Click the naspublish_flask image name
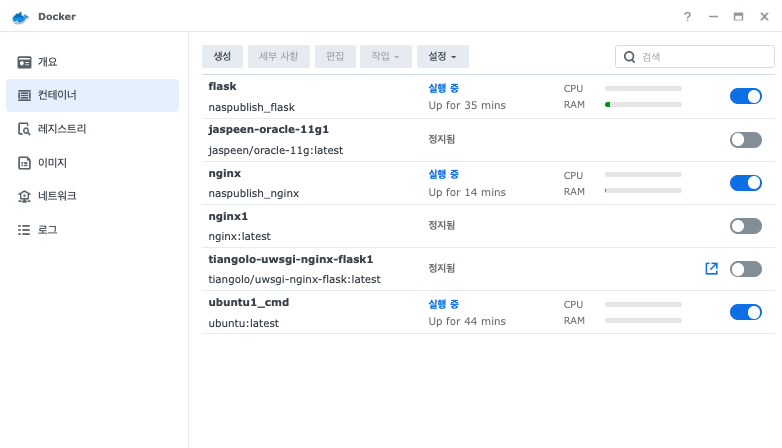The height and width of the screenshot is (448, 782). coord(251,107)
